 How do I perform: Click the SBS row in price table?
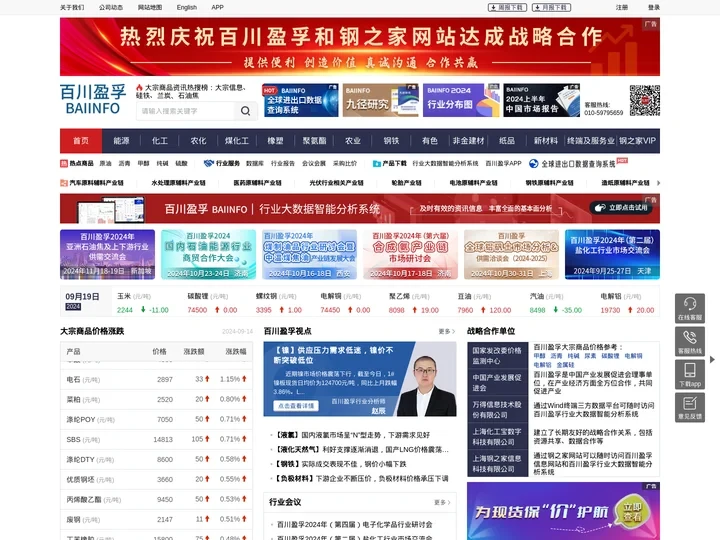pos(156,439)
